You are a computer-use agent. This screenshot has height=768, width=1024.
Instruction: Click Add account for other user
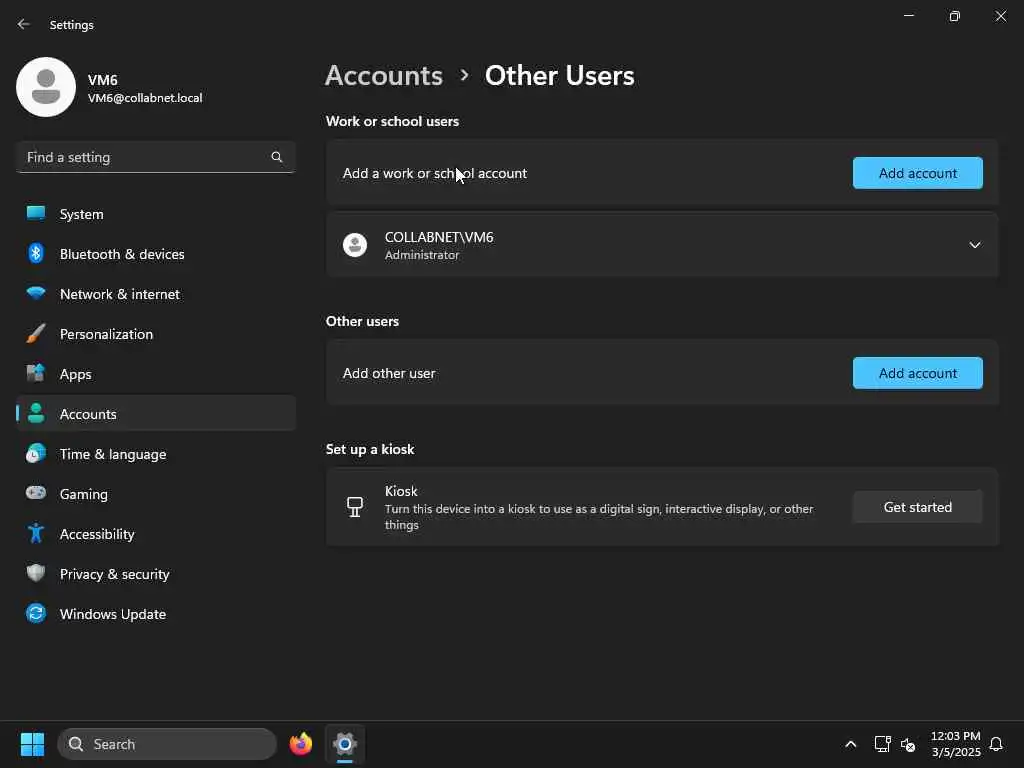[918, 373]
